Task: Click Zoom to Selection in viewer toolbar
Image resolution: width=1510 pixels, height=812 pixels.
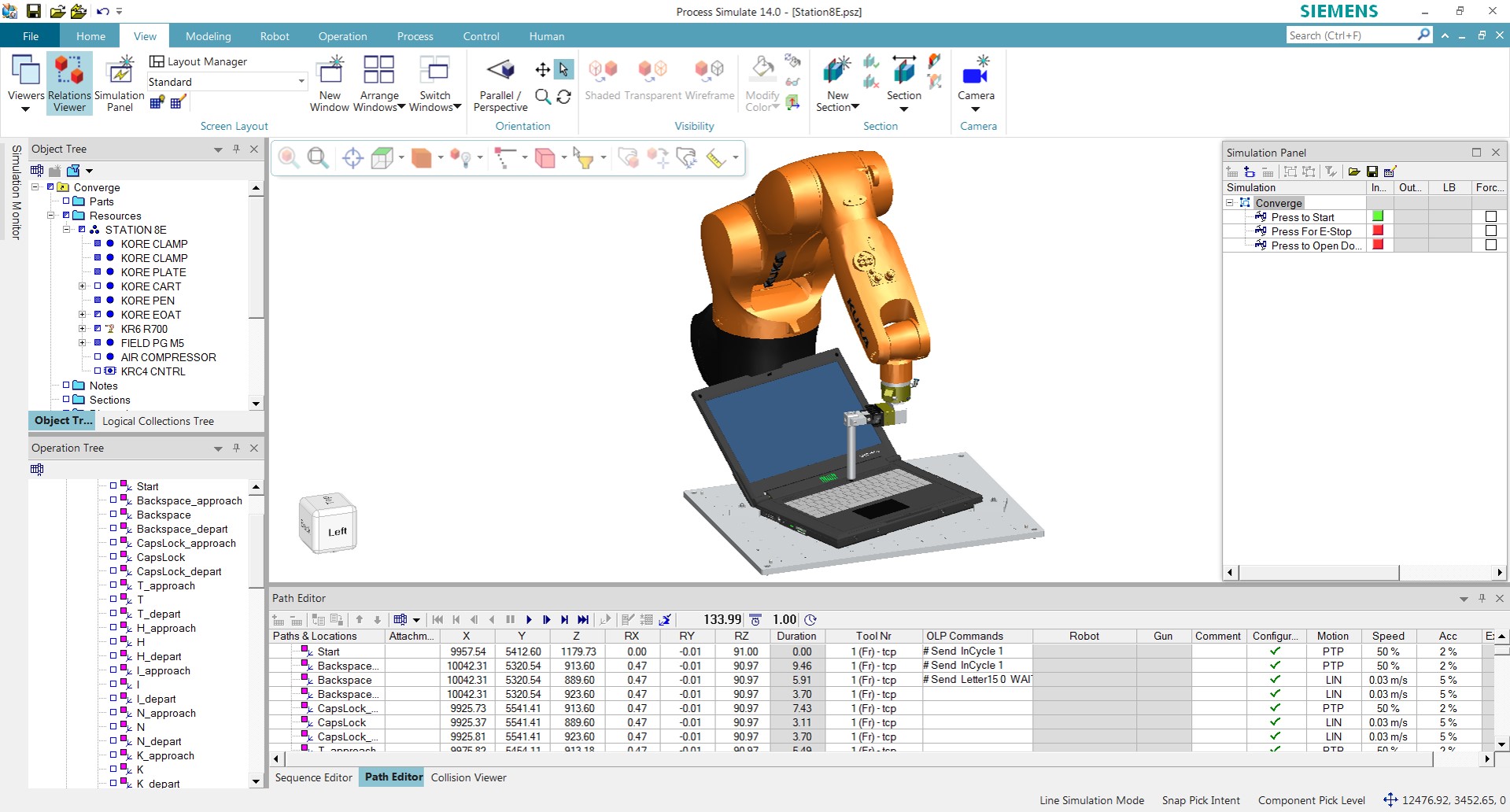Action: 289,158
